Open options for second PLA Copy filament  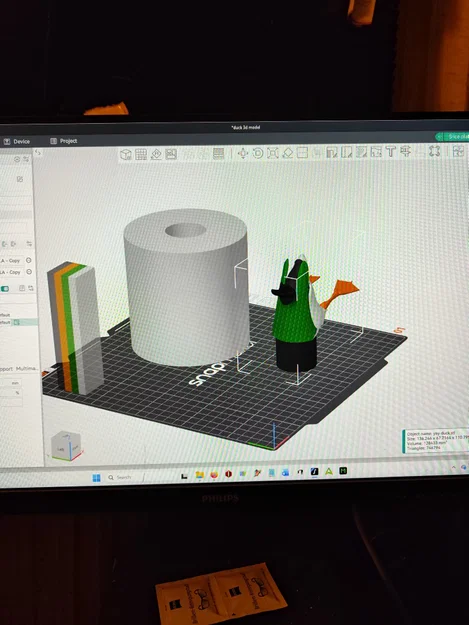29,272
